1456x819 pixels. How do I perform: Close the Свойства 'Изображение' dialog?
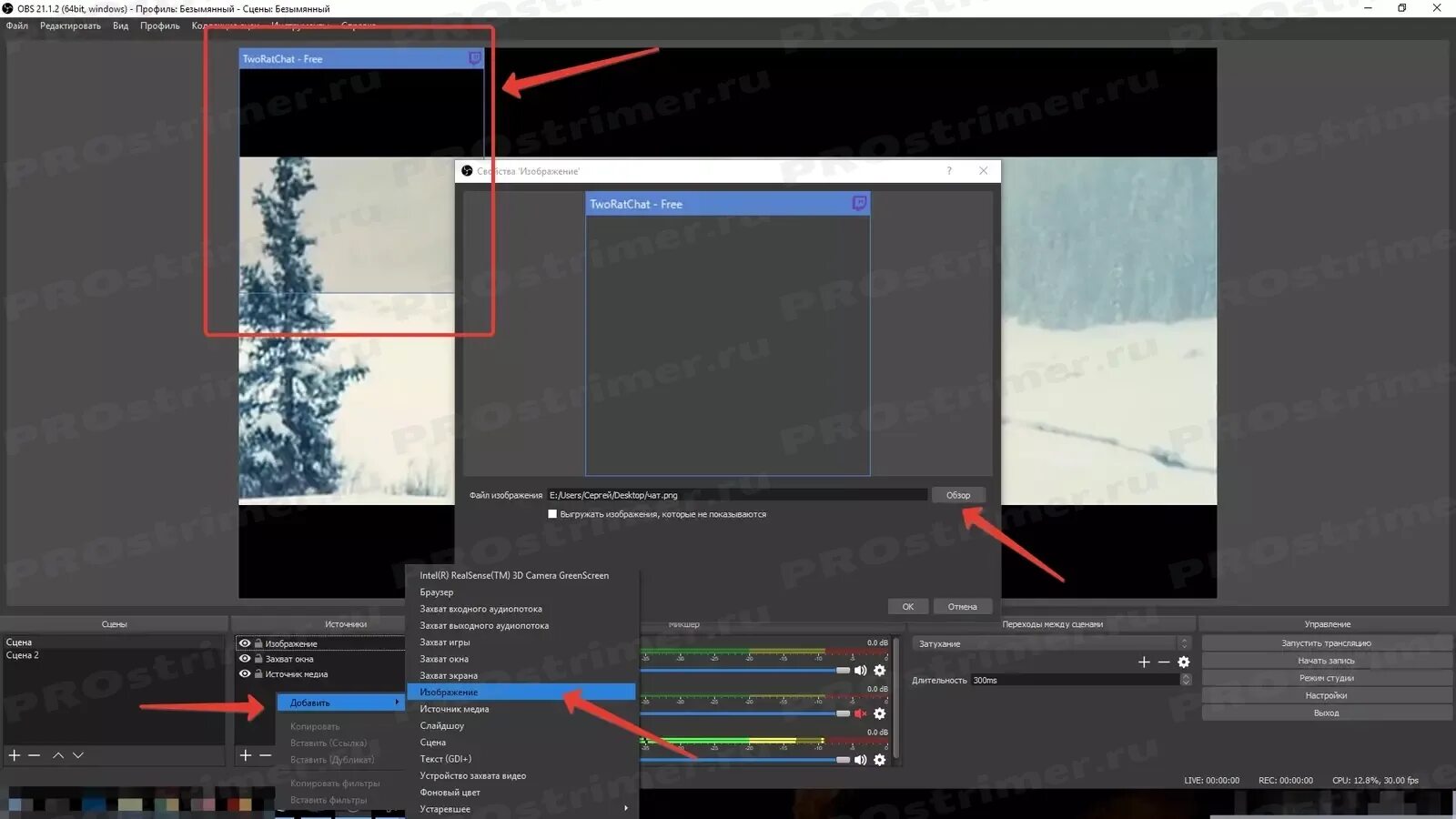(983, 171)
